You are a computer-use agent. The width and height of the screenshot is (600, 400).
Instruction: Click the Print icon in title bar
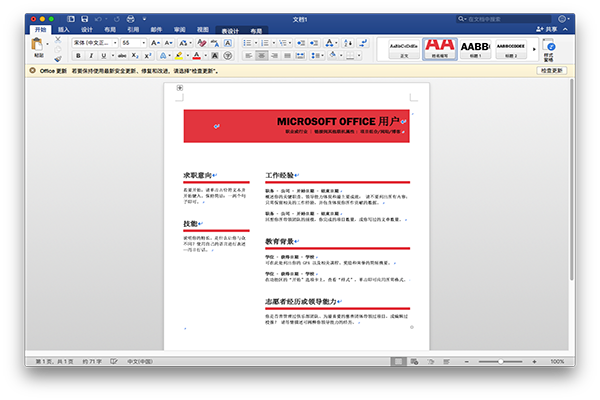(x=131, y=19)
